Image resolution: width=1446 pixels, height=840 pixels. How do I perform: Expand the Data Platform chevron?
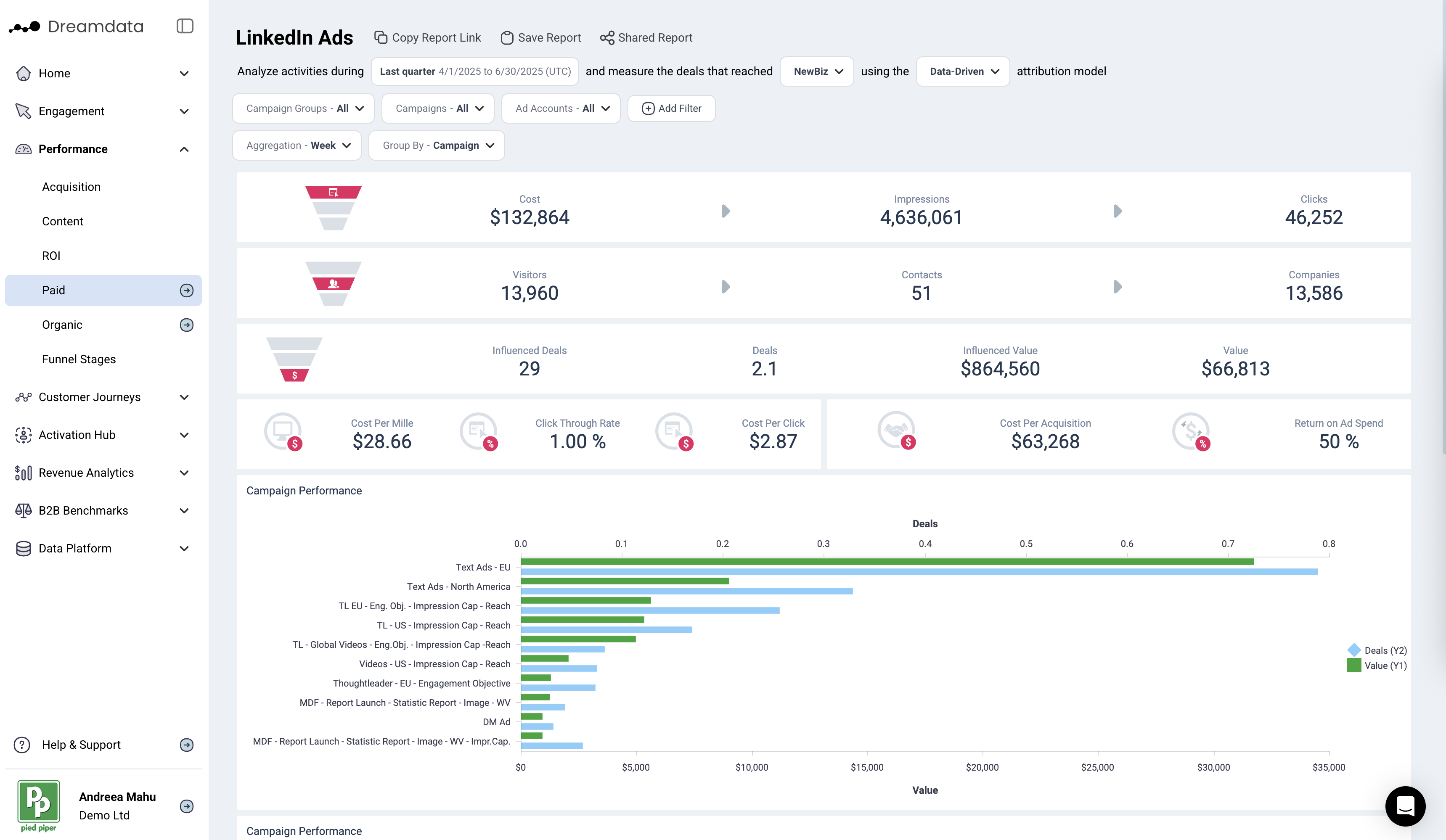[184, 548]
